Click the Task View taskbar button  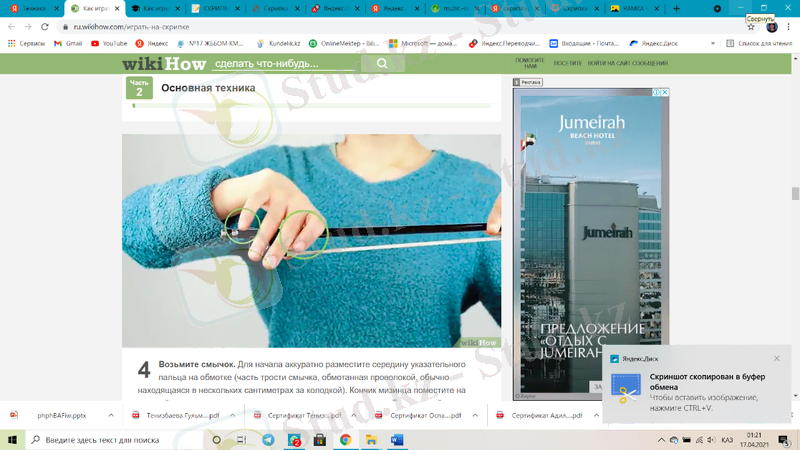[x=242, y=440]
